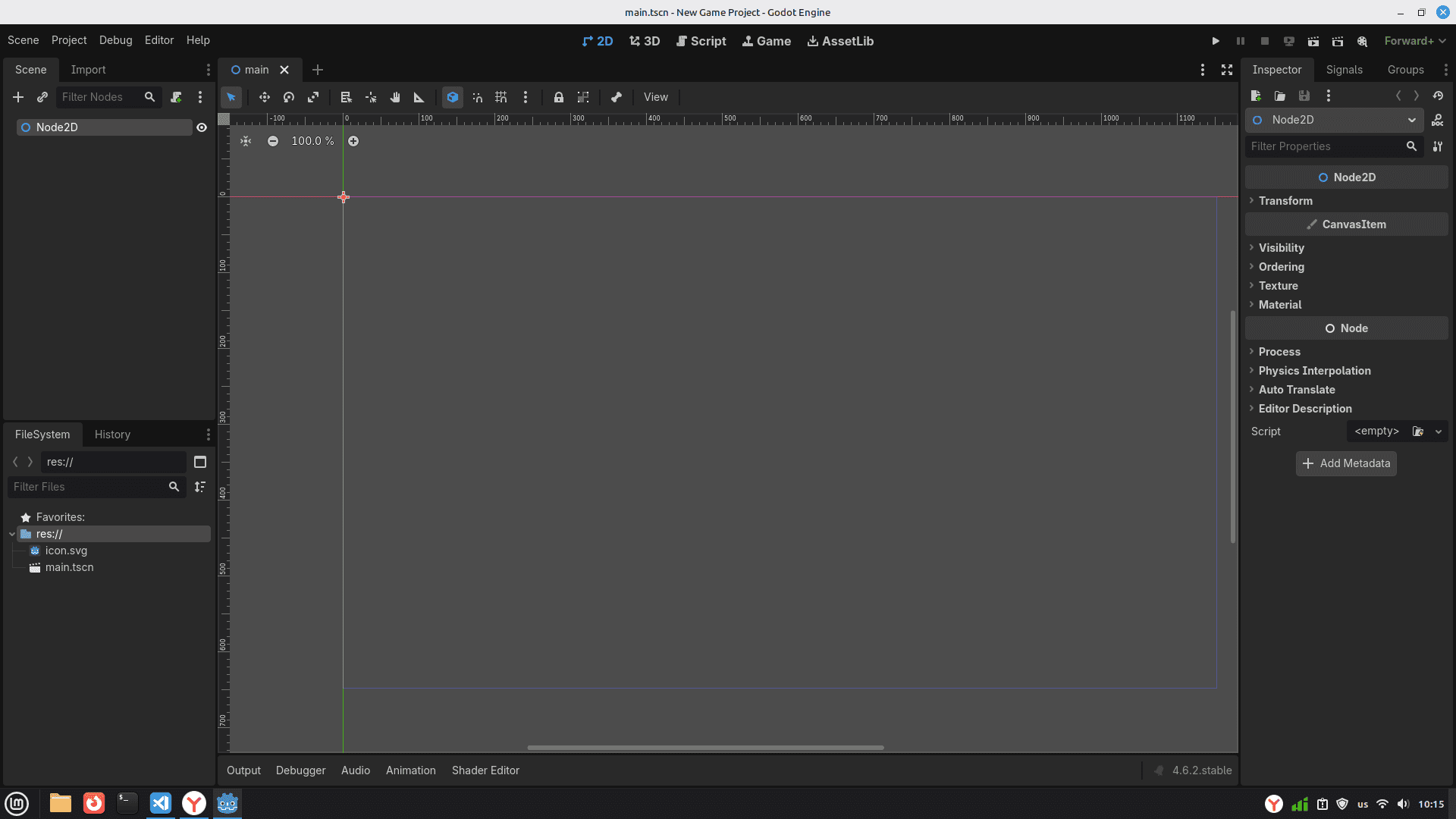Select main.tscn in the FileSystem
Screen dimensions: 1456x819
click(x=69, y=567)
